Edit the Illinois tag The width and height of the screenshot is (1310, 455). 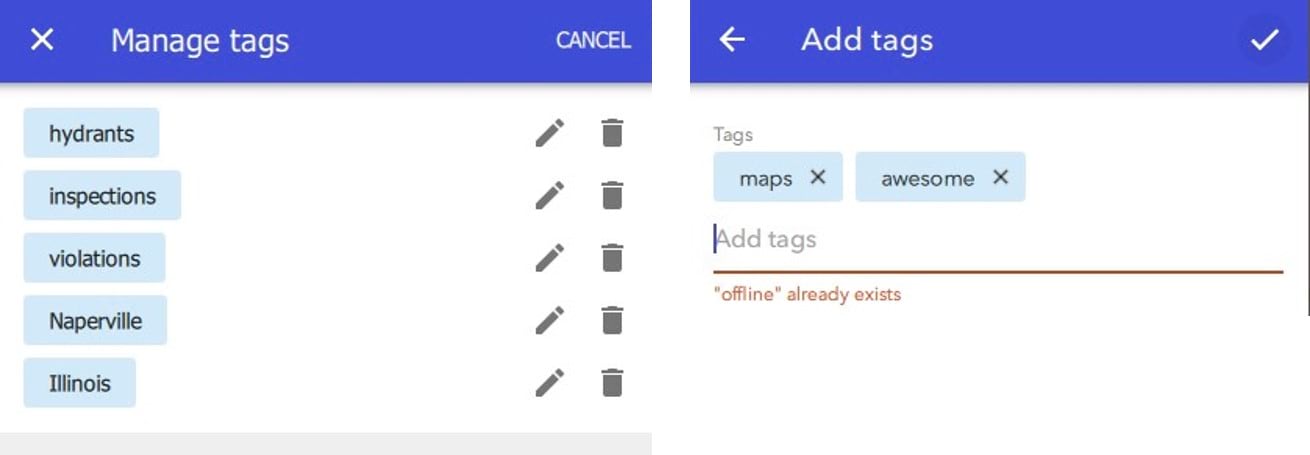point(549,383)
